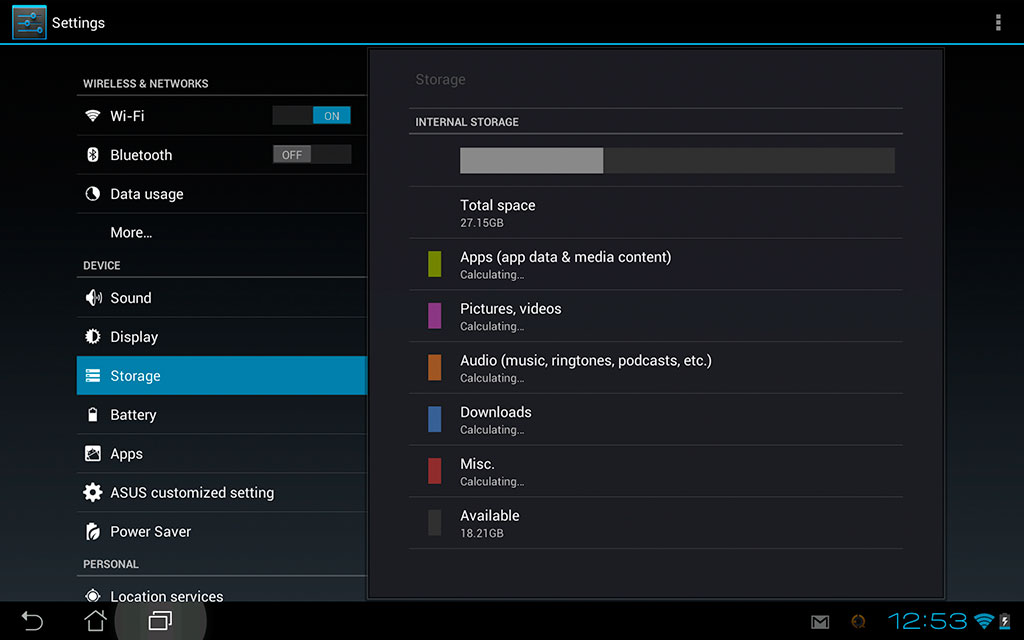The image size is (1024, 640).
Task: Expand More… wireless options
Action: point(131,232)
